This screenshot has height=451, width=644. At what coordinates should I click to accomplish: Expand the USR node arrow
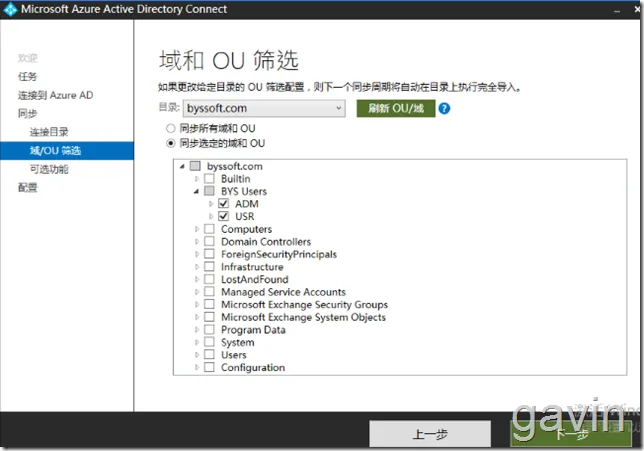[x=211, y=216]
